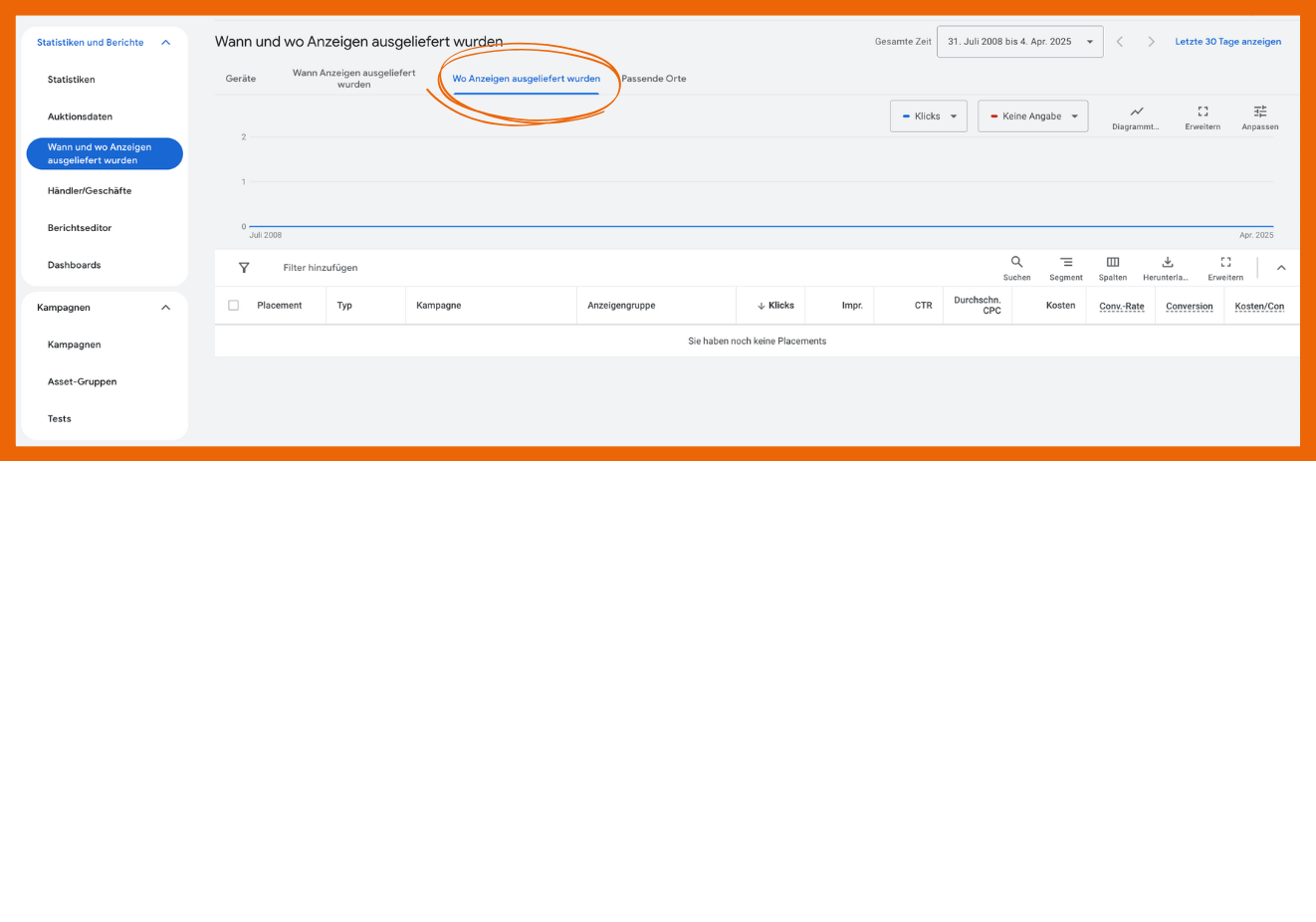Screen dimensions: 1316x922
Task: Click the Spalten columns icon
Action: (x=1112, y=263)
